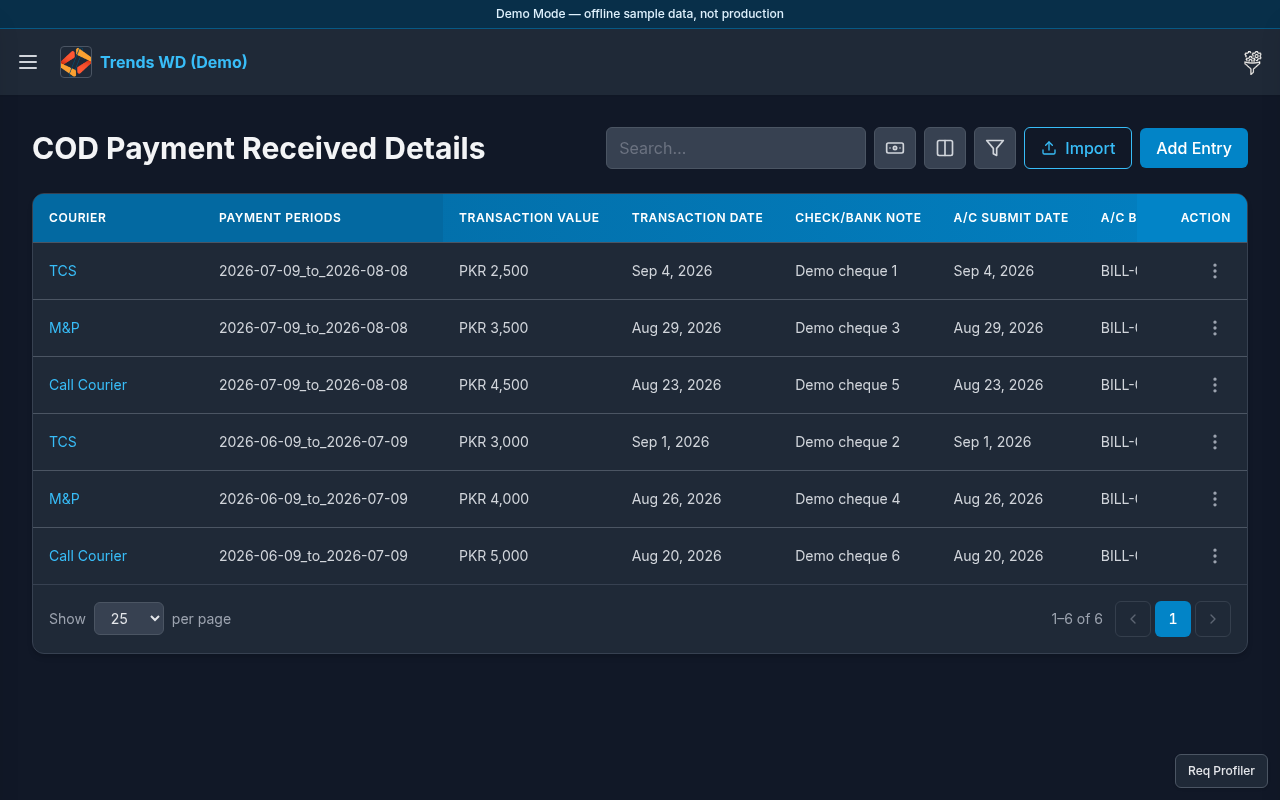This screenshot has width=1280, height=800.
Task: Open the per page dropdown showing 25
Action: tap(129, 619)
